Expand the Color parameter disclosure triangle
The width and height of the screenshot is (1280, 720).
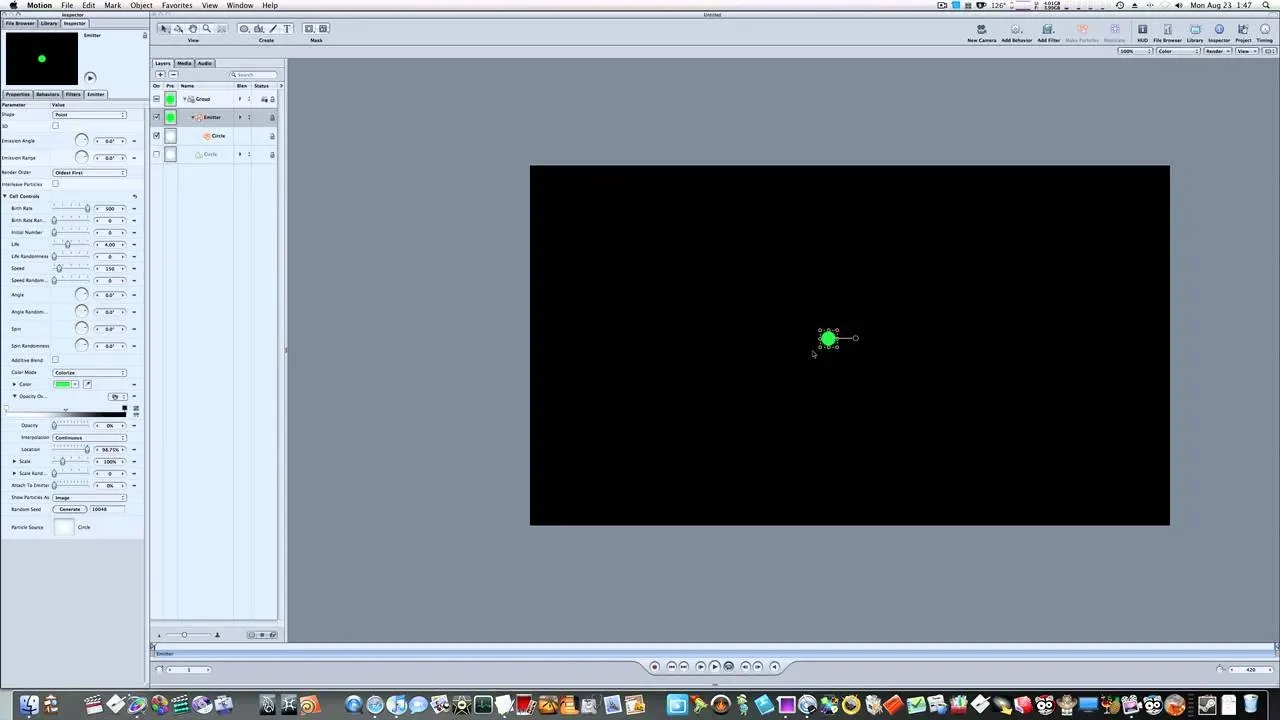(x=14, y=384)
